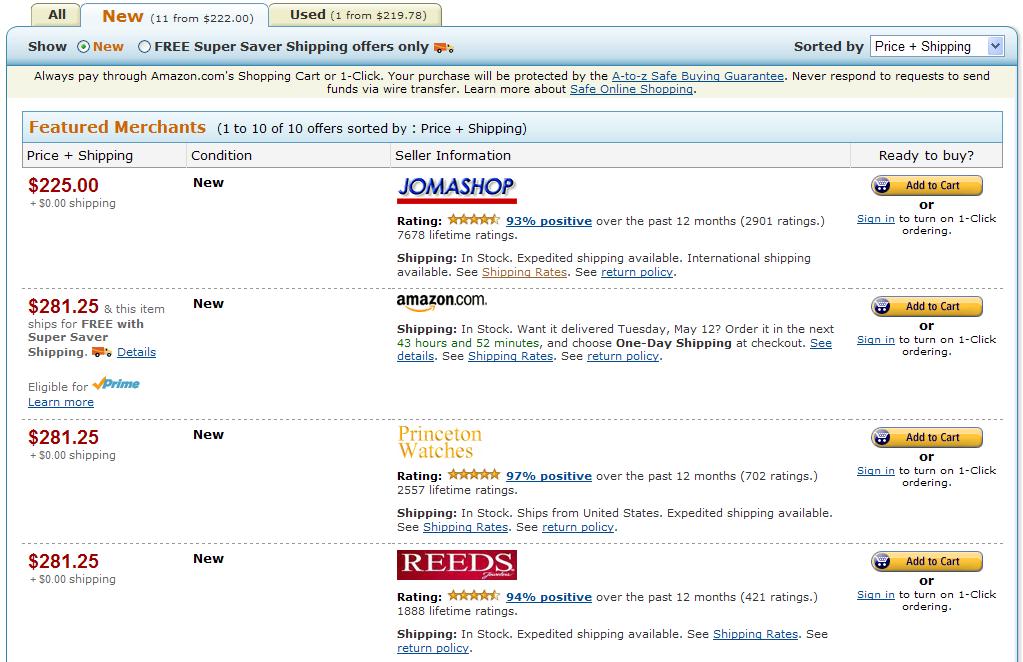Open Safe Online Shopping link
Screen dimensions: 1023x662
tap(631, 89)
